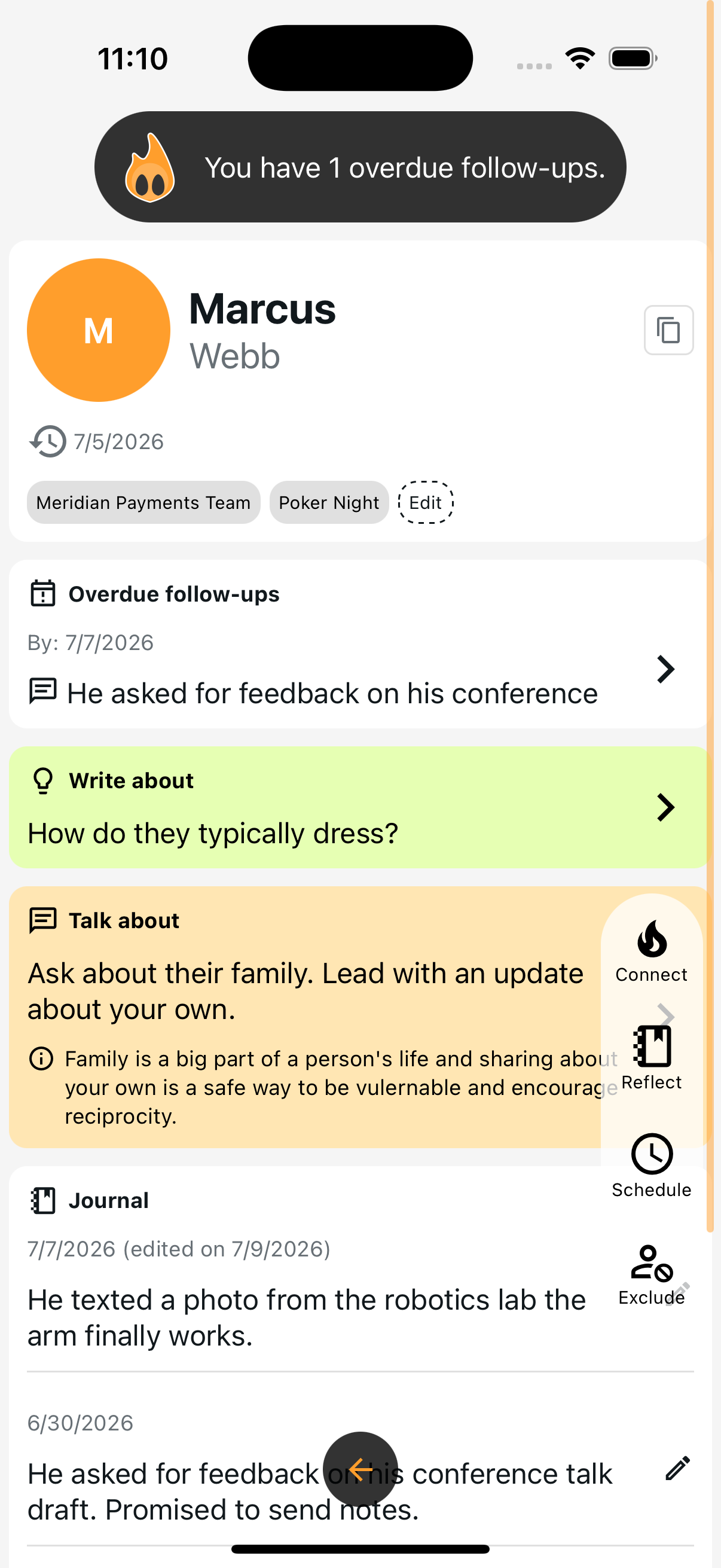This screenshot has height=1568, width=721.
Task: Tap the history clock icon beside 7/5/2026
Action: click(x=47, y=441)
